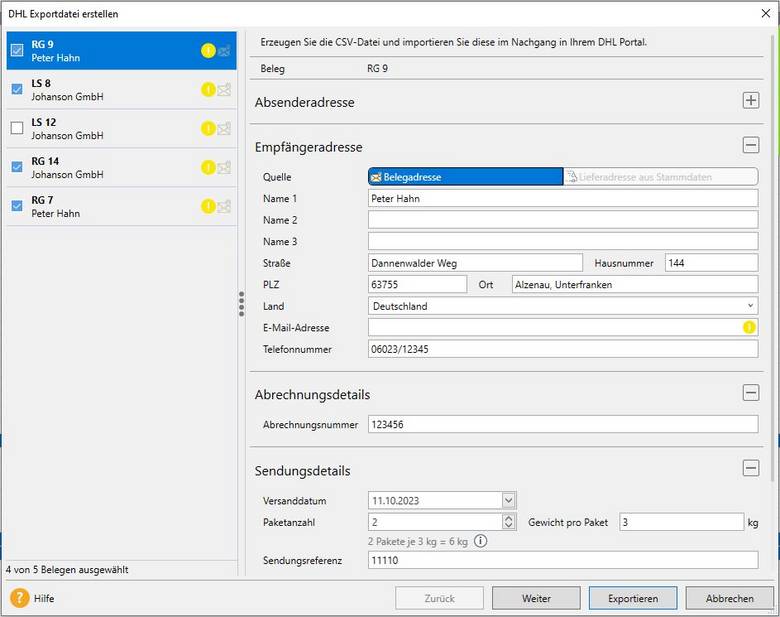Image resolution: width=780 pixels, height=617 pixels.
Task: Uncheck the LS 8 Johanson GmbH checkbox
Action: click(17, 89)
